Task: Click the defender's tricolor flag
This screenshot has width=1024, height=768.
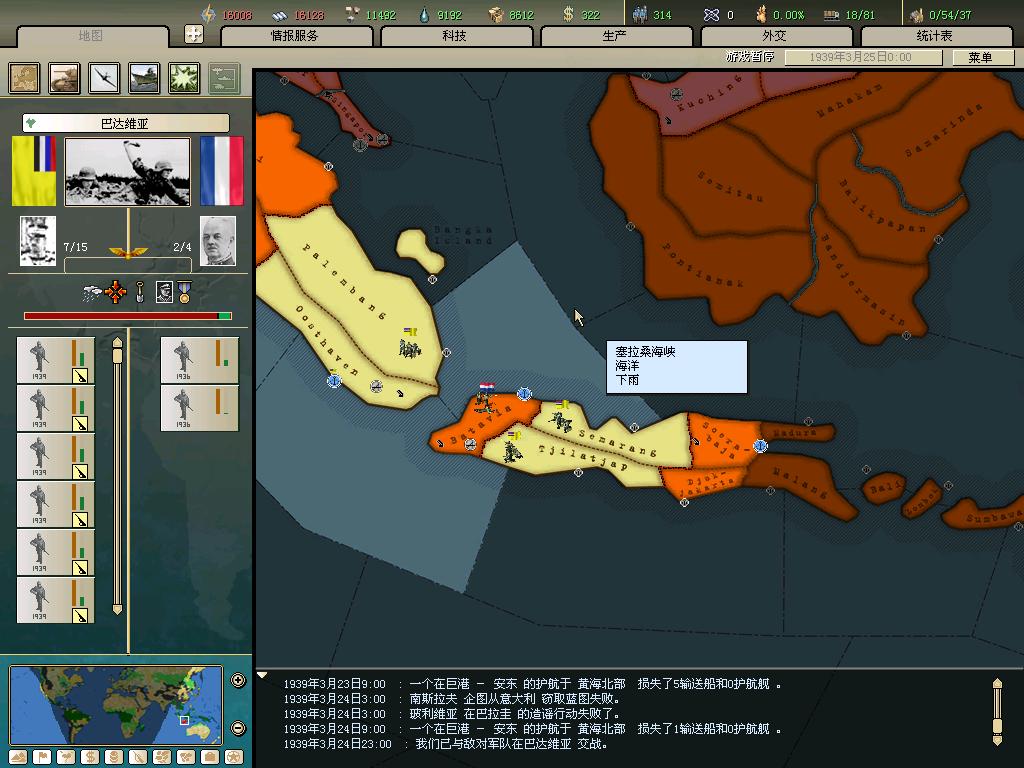Action: [x=221, y=170]
